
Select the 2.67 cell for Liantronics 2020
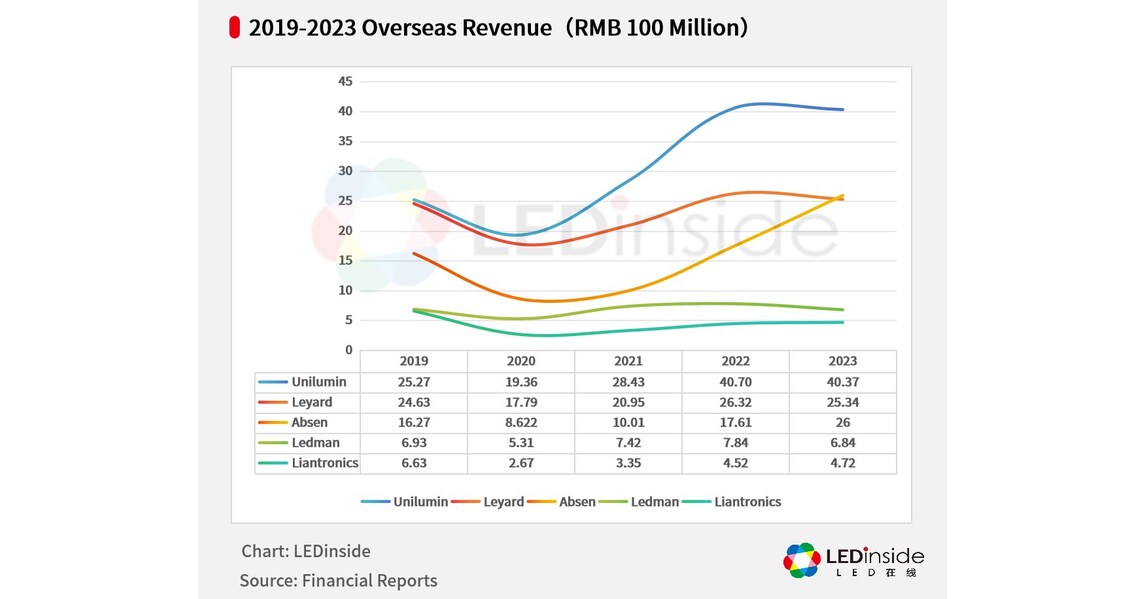(x=520, y=463)
